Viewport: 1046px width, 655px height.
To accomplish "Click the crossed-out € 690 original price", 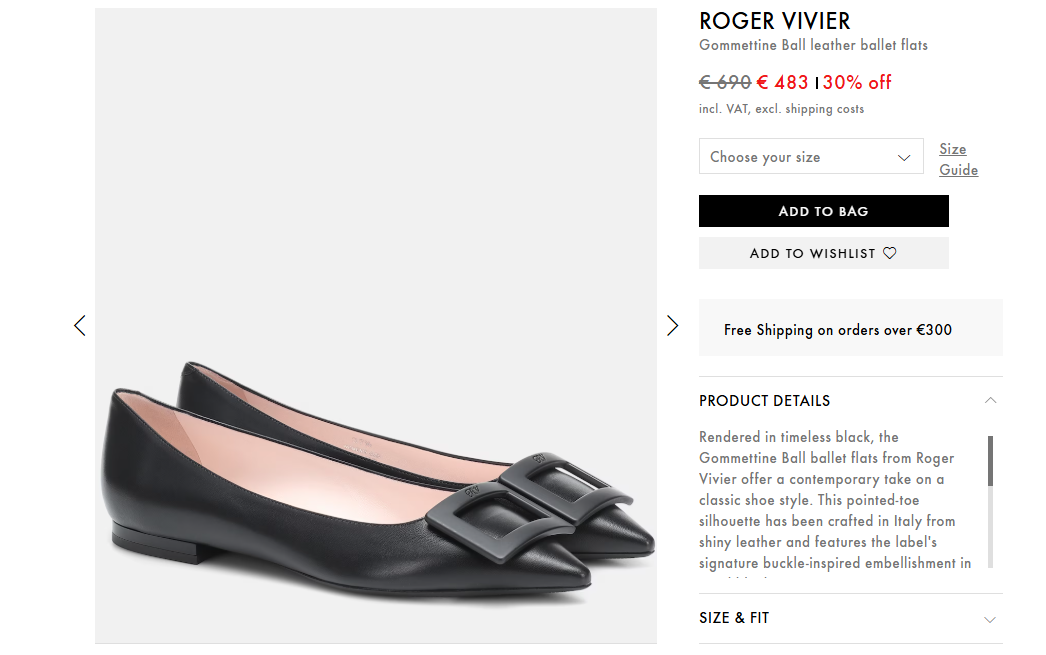I will 725,82.
